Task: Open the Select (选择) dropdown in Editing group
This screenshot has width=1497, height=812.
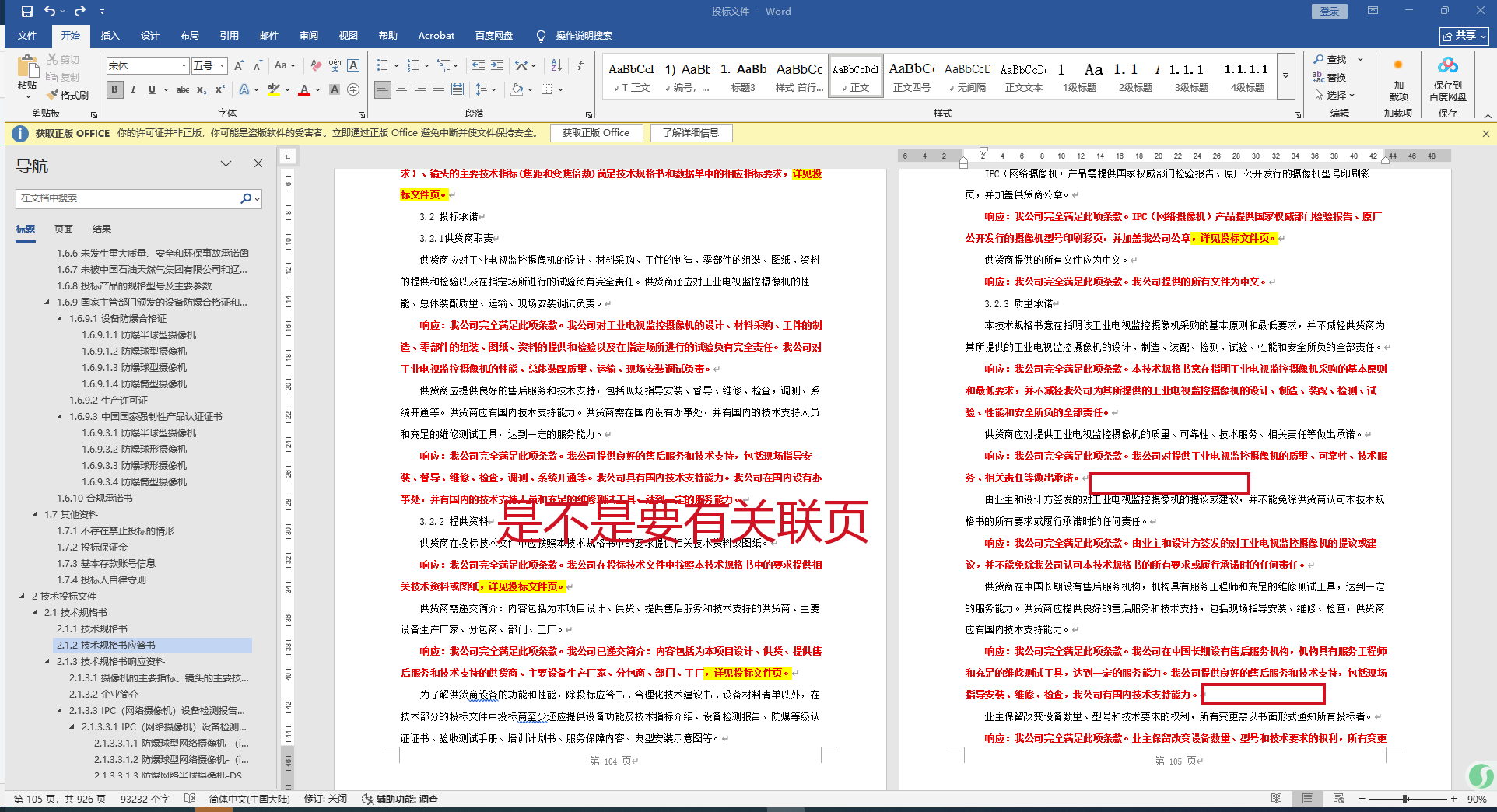Action: coord(1335,95)
